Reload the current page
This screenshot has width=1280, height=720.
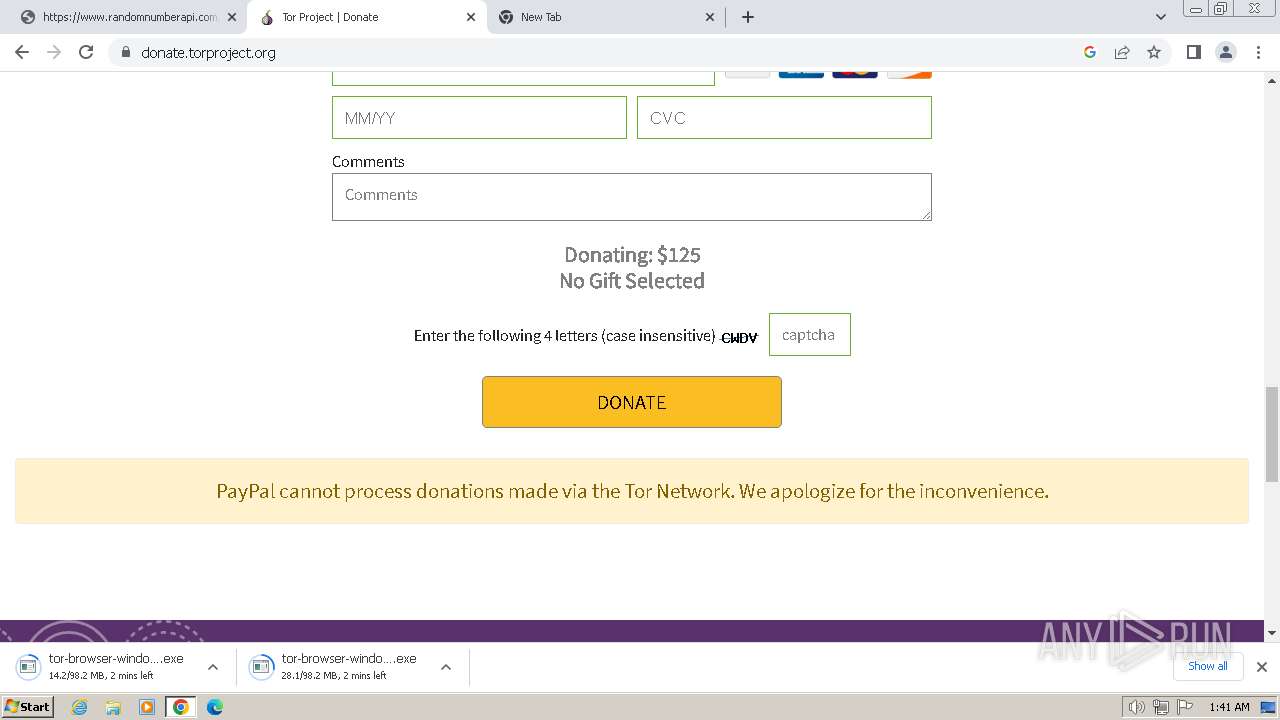(86, 52)
